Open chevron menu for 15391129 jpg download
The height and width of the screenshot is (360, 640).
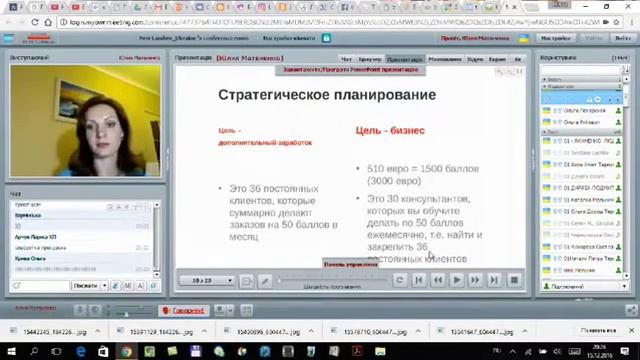(204, 331)
